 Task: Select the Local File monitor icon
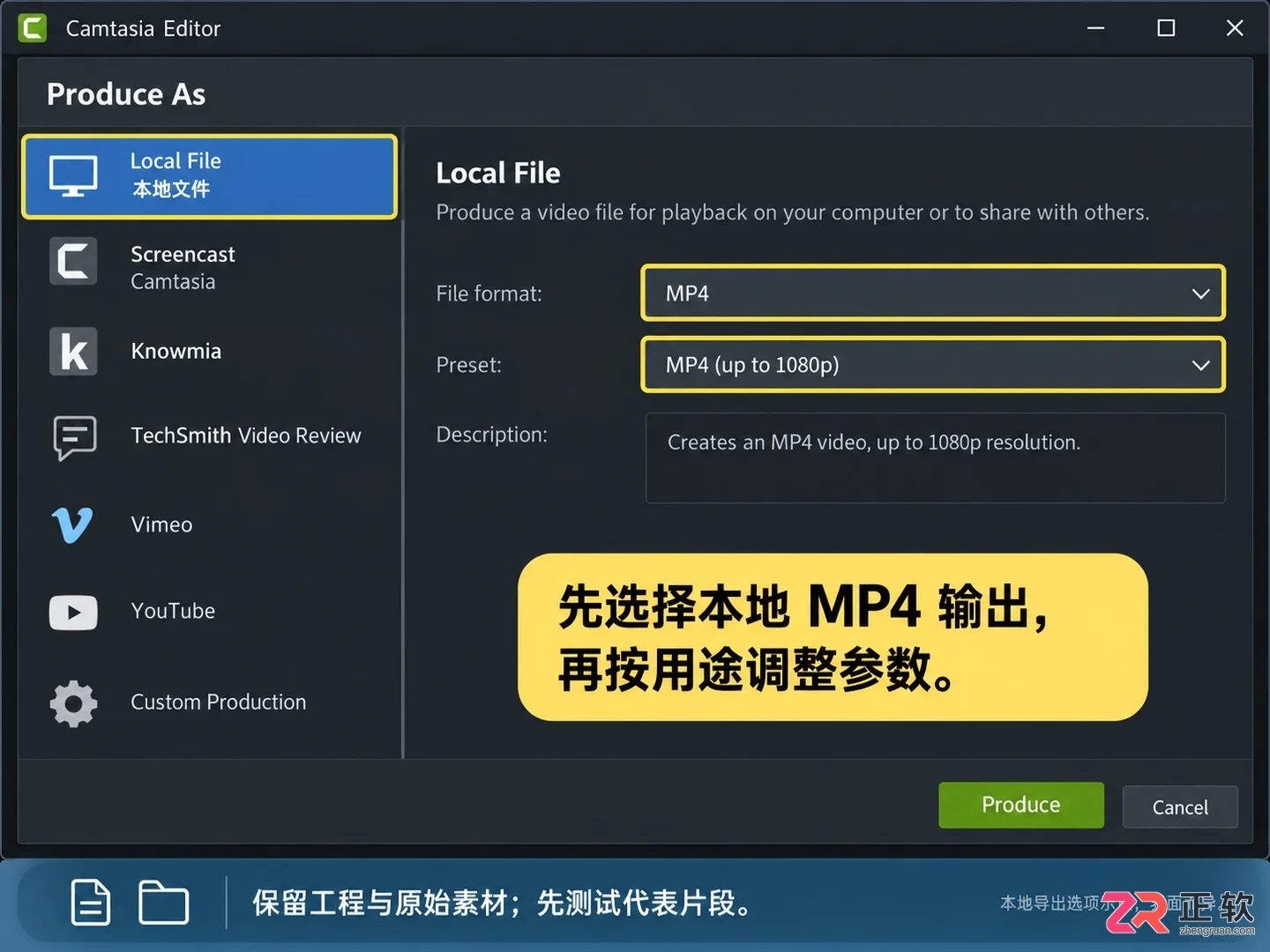click(73, 176)
